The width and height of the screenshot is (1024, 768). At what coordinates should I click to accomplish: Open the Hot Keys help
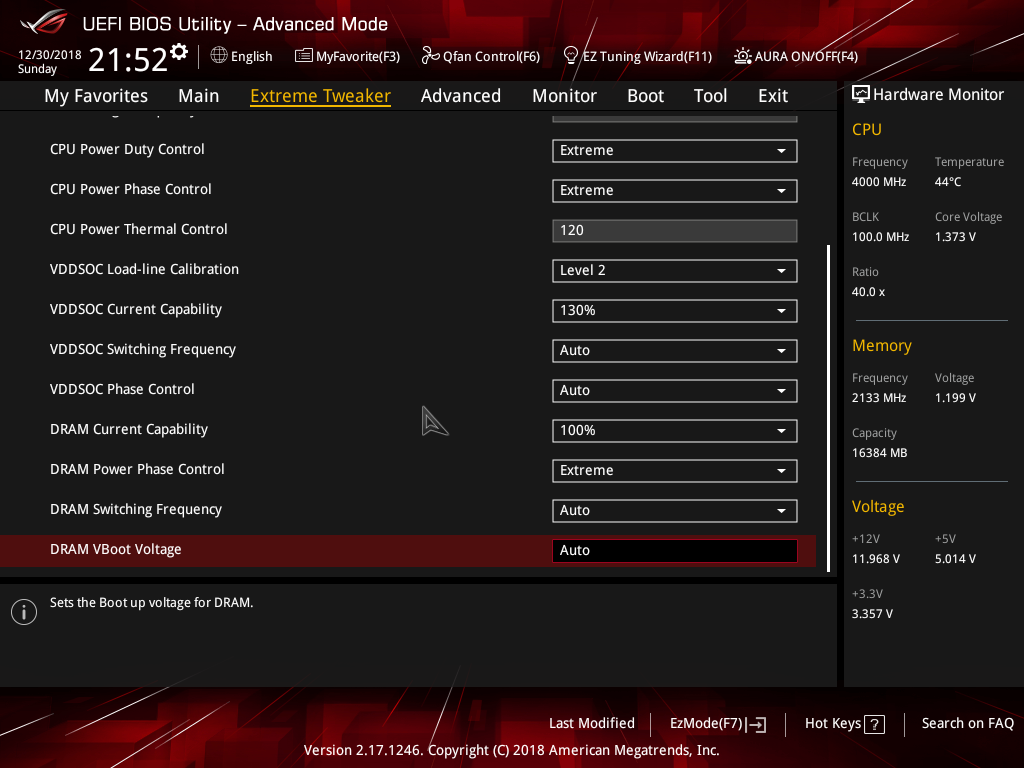point(844,724)
